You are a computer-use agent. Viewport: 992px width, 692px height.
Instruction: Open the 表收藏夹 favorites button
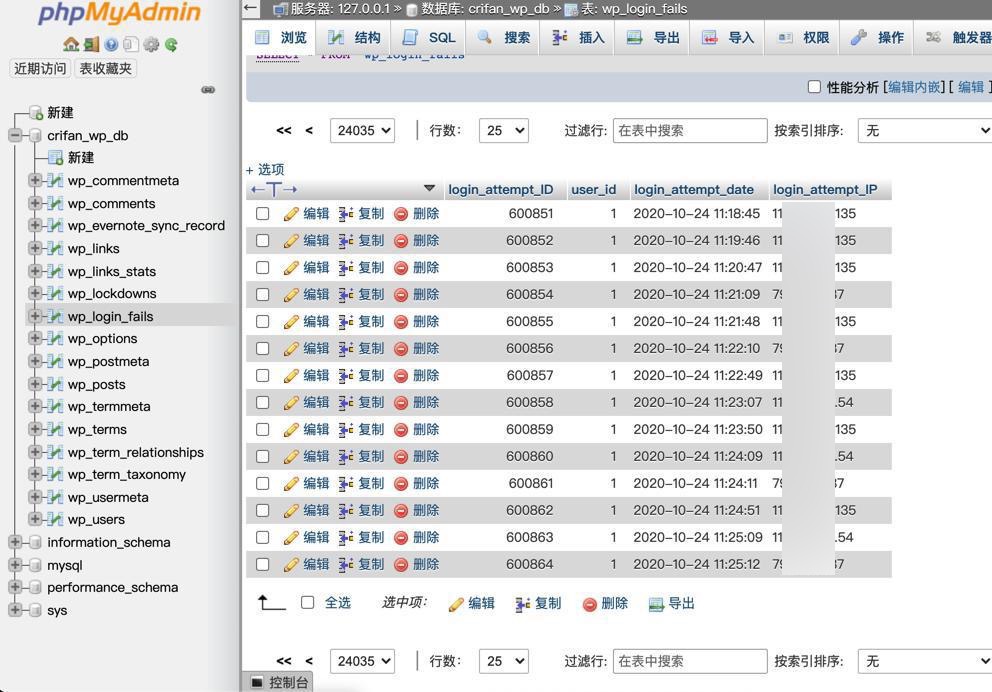coord(106,68)
